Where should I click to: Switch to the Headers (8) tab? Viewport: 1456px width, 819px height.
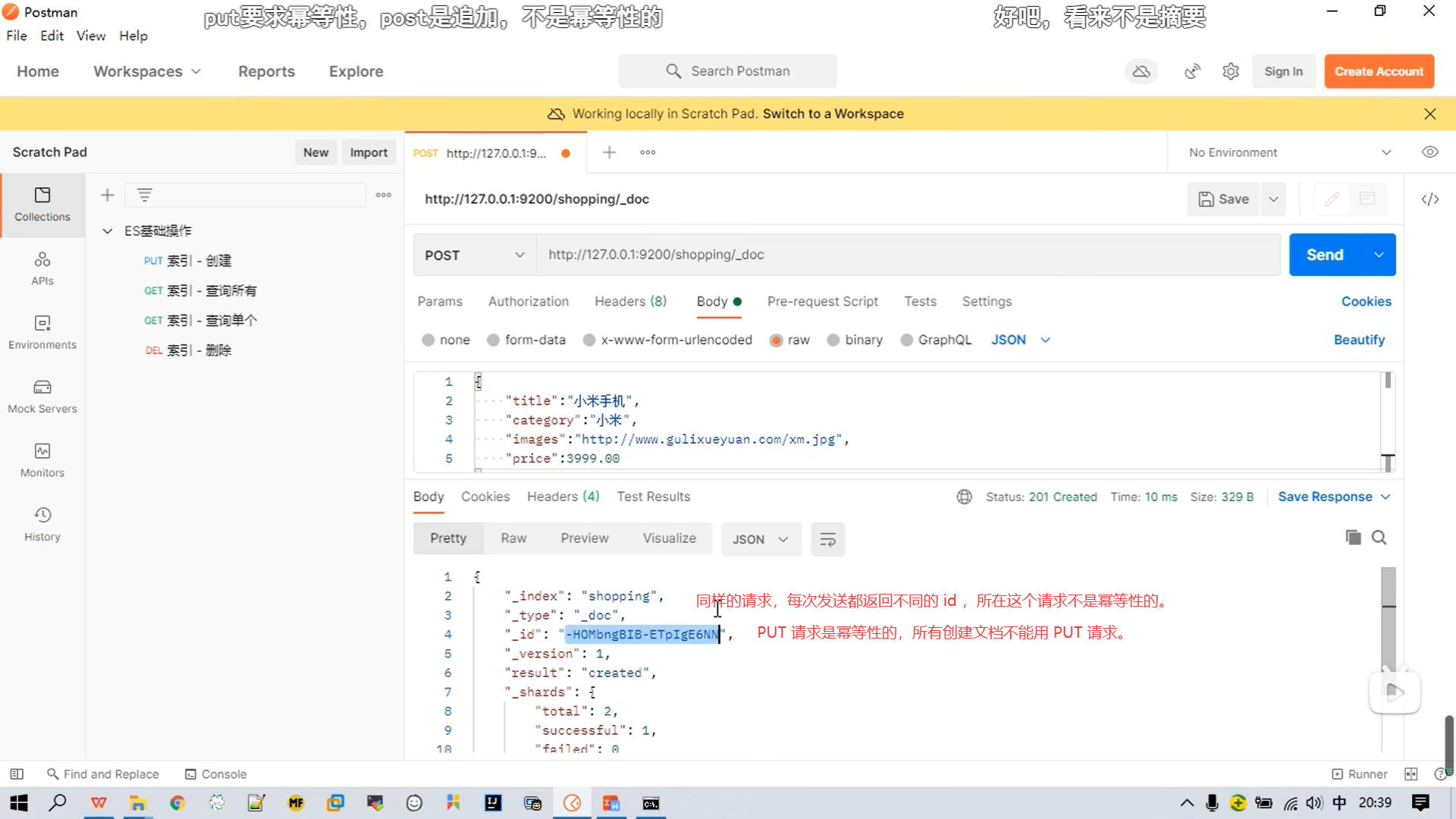click(630, 301)
